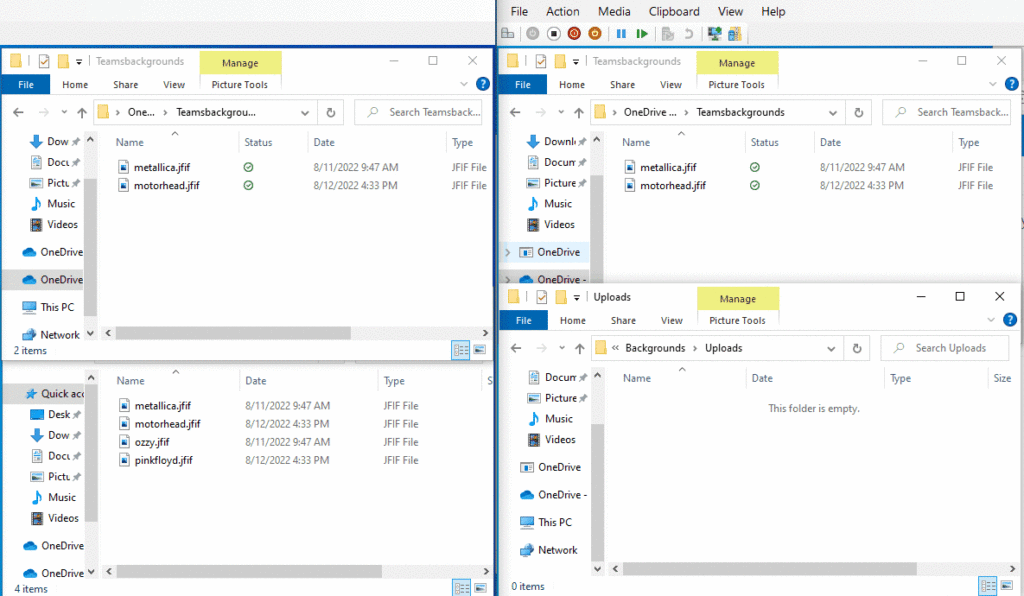Click the undo arrow icon in the recorder toolbar
1024x596 pixels.
688,33
